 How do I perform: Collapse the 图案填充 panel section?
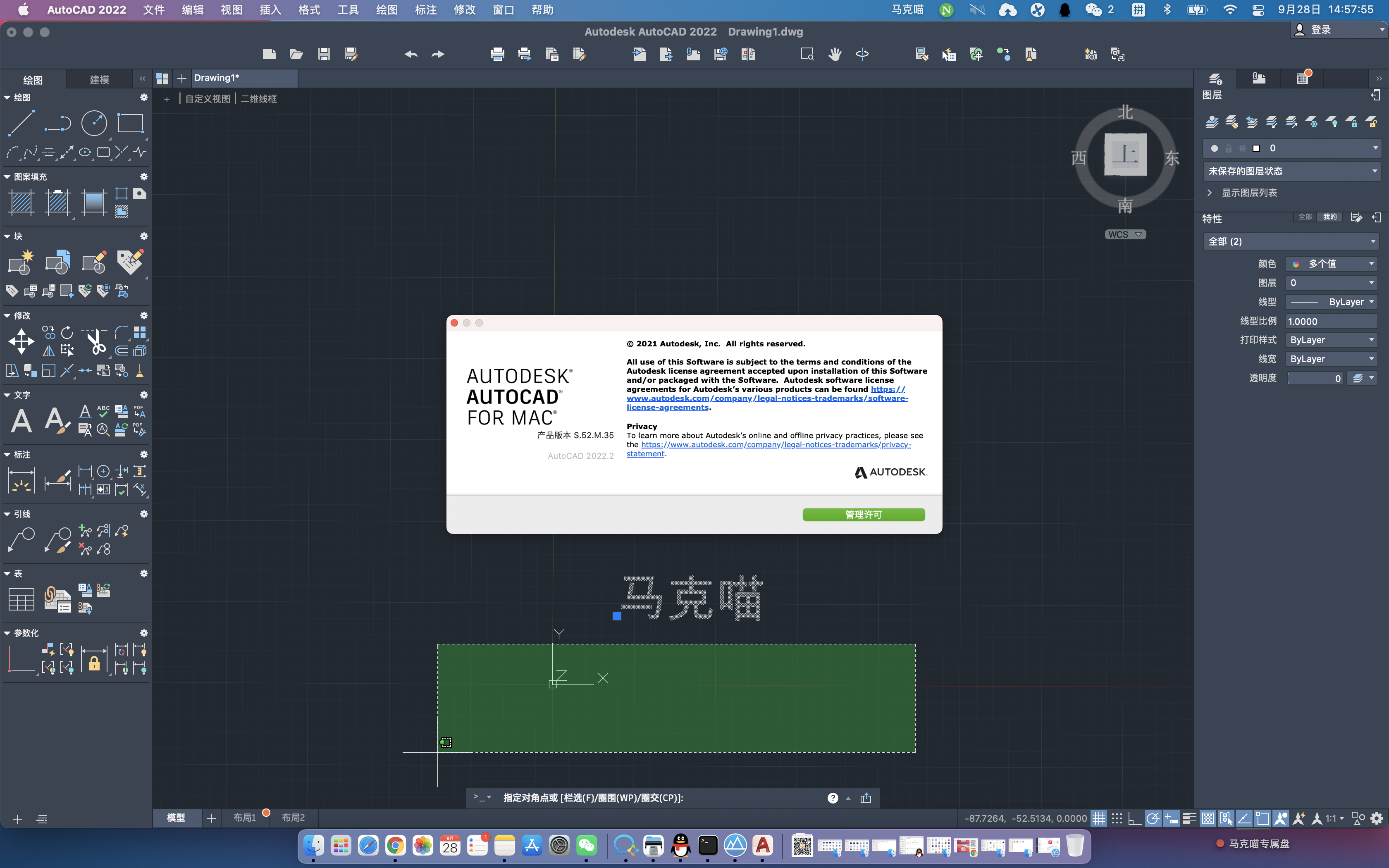7,177
